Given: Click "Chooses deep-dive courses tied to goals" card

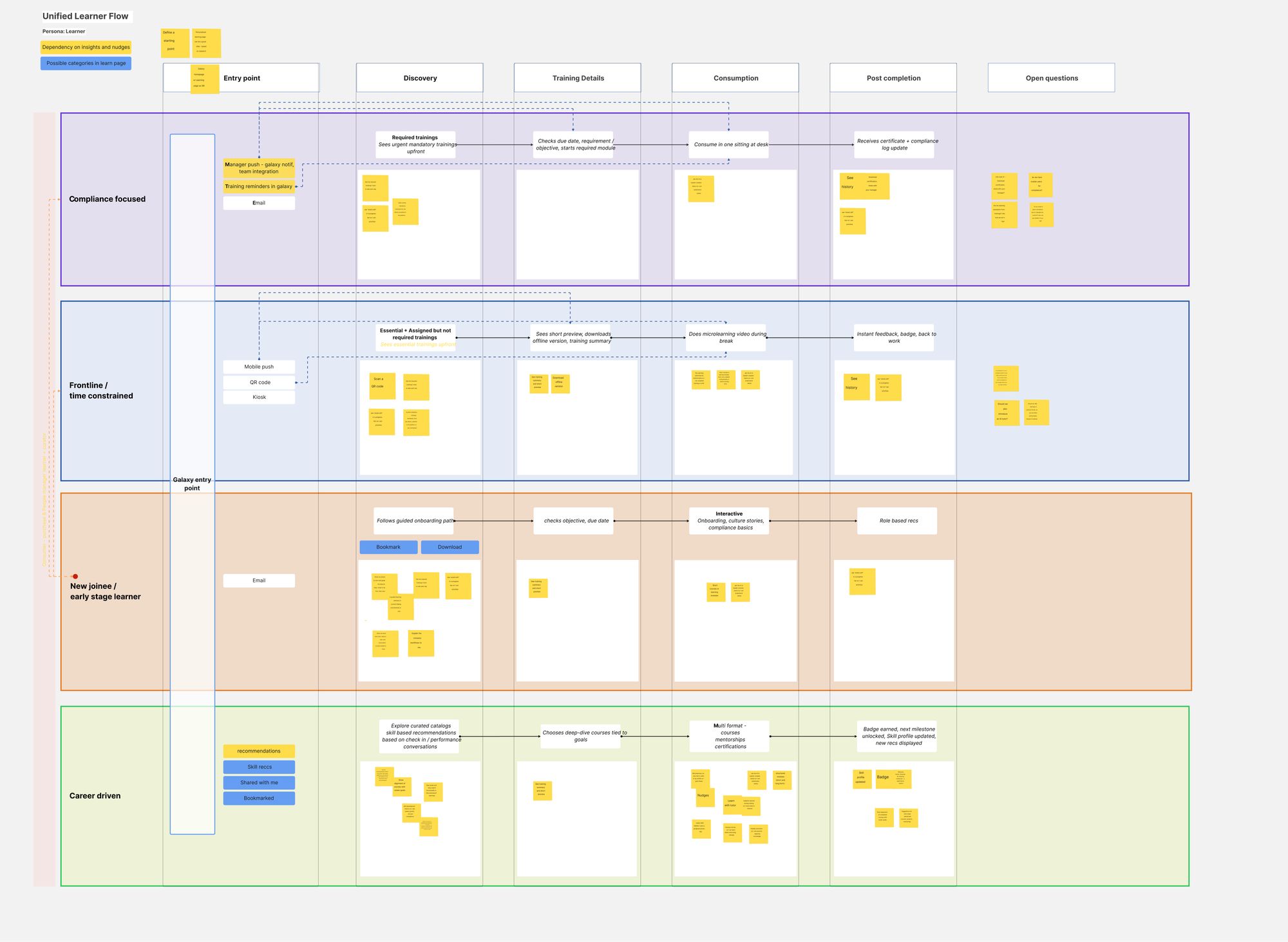Looking at the screenshot, I should tap(580, 736).
